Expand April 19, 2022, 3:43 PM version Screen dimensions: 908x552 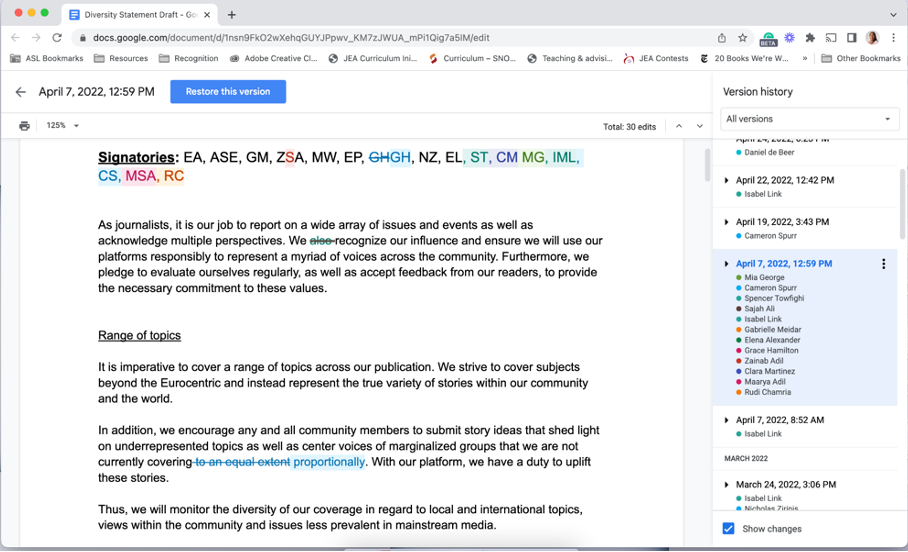pos(726,222)
